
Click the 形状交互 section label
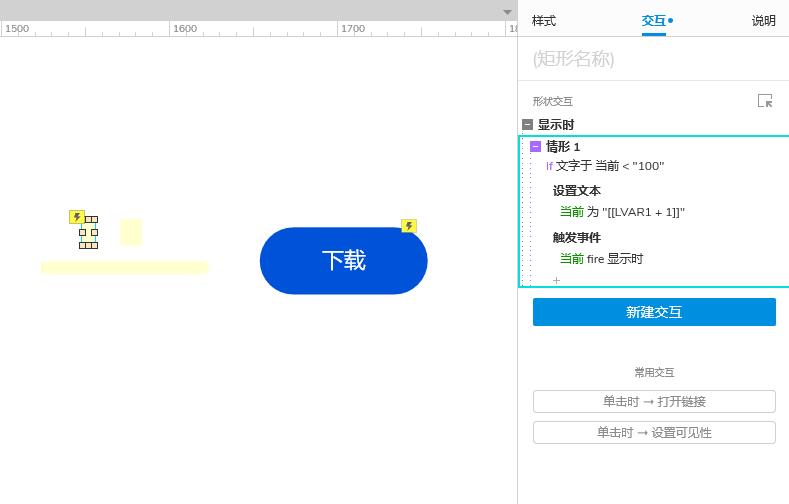coord(553,101)
